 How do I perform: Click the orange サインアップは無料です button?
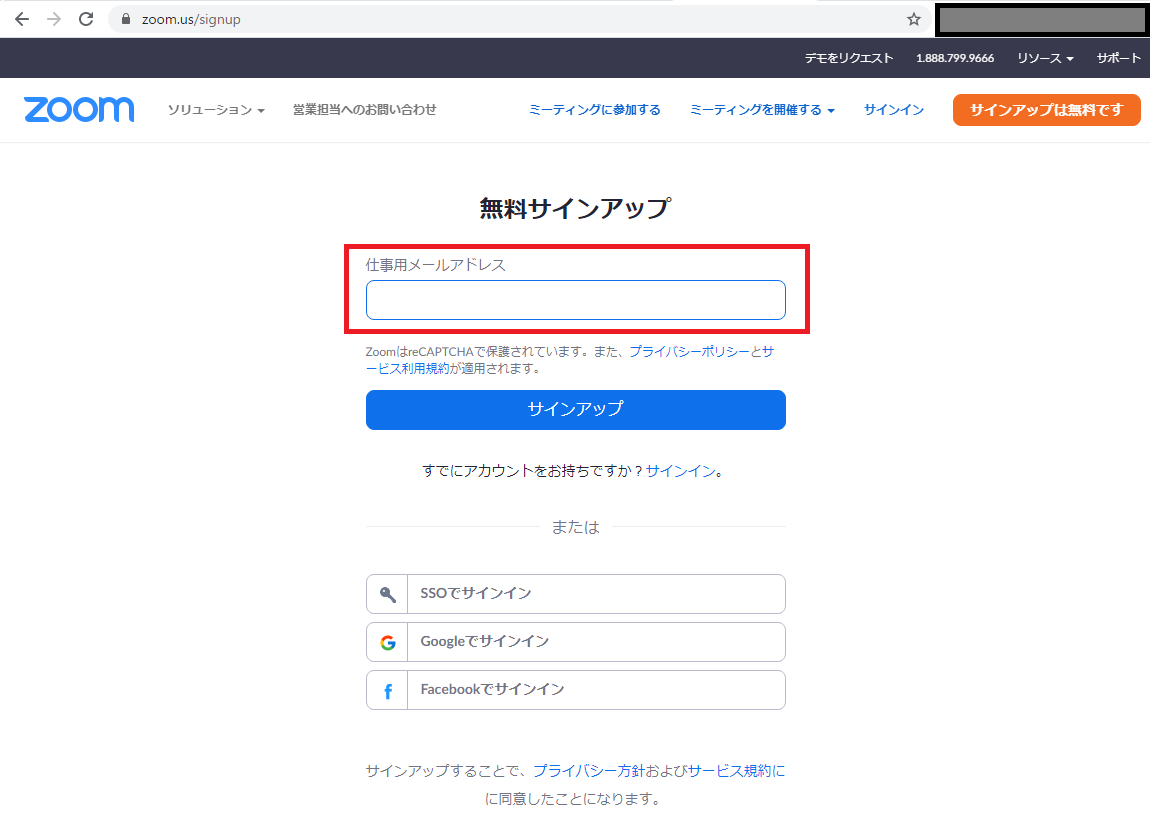point(1046,110)
